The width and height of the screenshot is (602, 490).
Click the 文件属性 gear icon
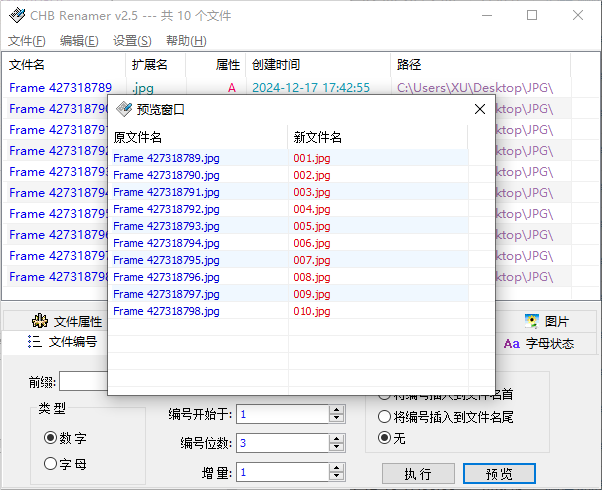tap(40, 321)
